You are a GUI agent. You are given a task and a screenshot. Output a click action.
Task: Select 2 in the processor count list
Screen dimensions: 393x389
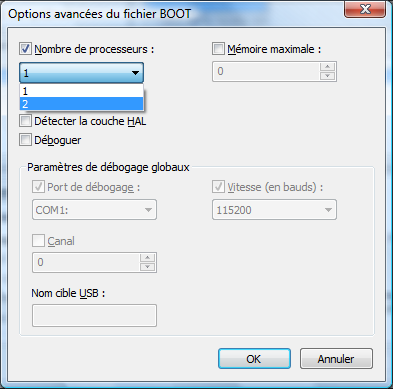[x=82, y=104]
